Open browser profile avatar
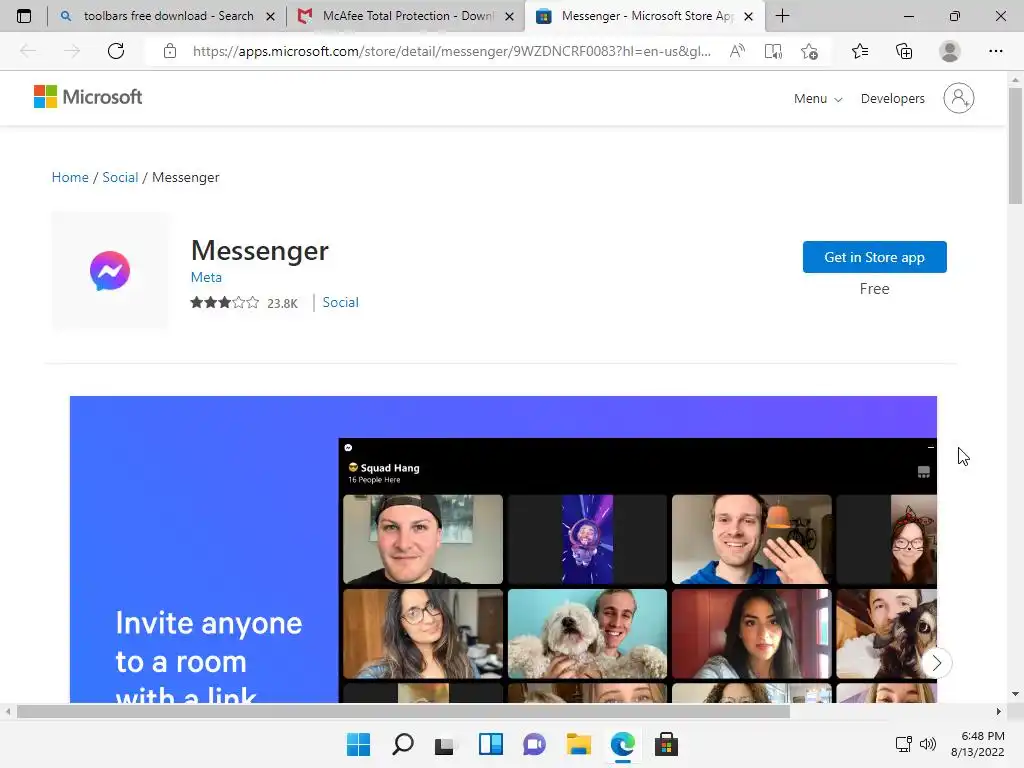The width and height of the screenshot is (1024, 768). (950, 51)
